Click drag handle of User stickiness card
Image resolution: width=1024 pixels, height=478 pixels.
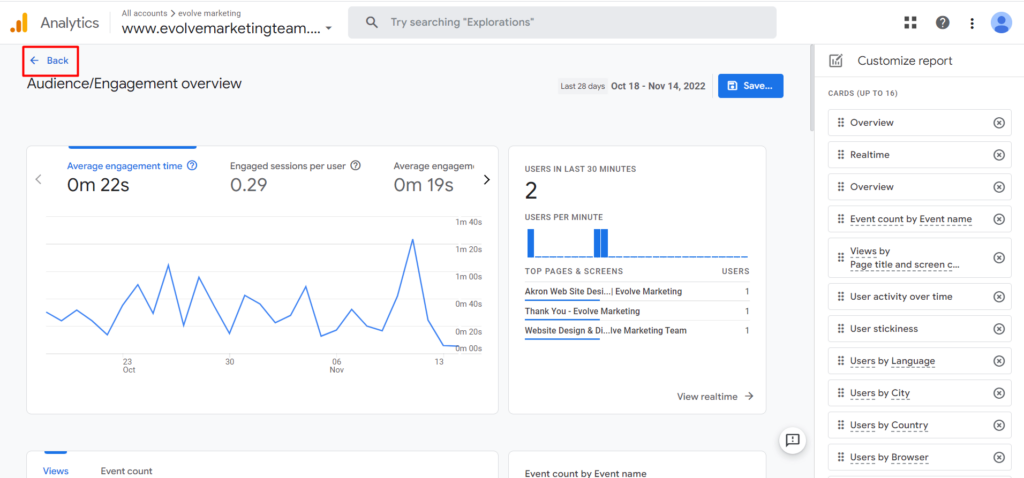840,328
